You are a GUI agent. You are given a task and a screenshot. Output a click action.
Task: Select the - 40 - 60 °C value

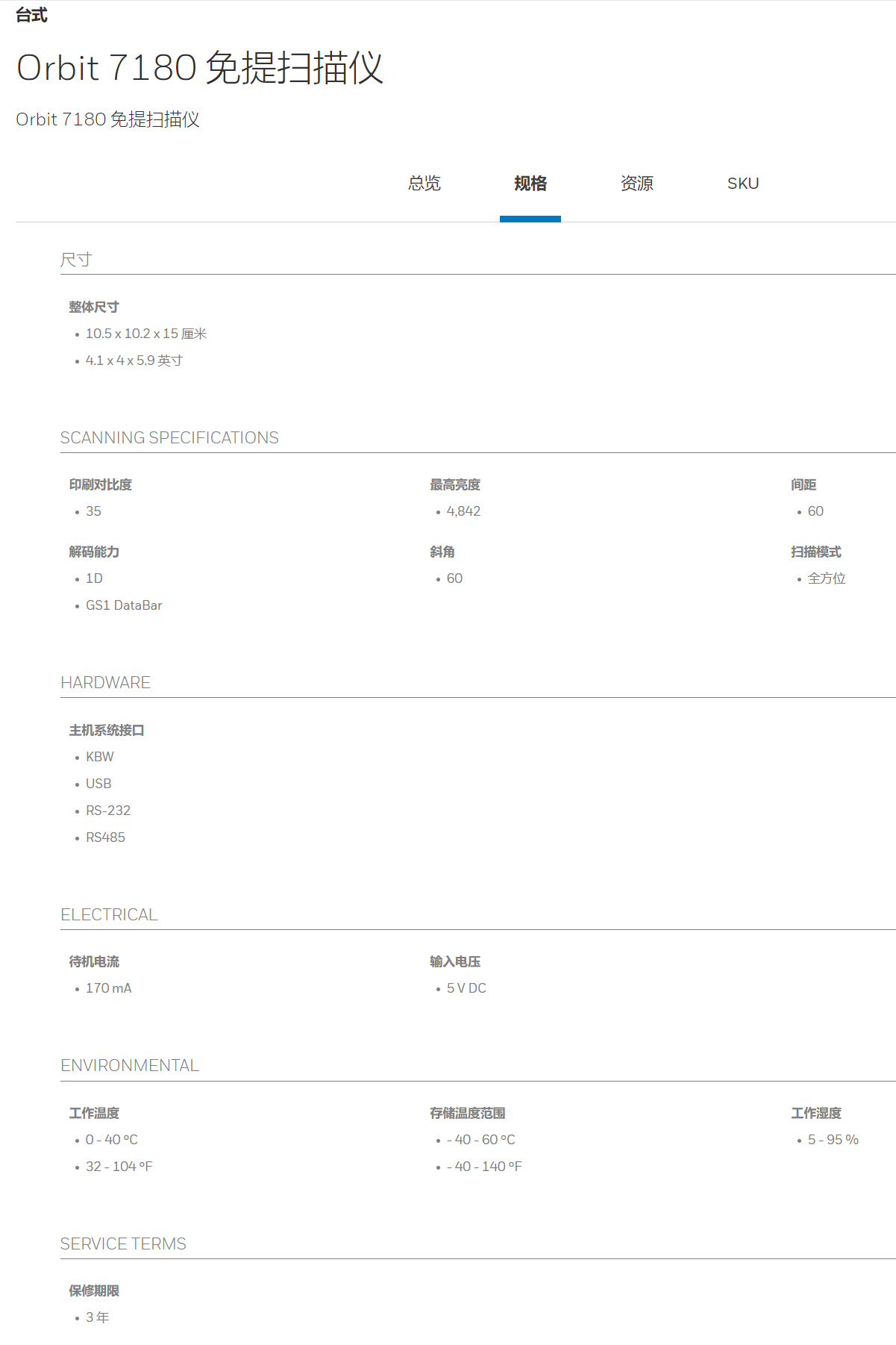pyautogui.click(x=481, y=1140)
